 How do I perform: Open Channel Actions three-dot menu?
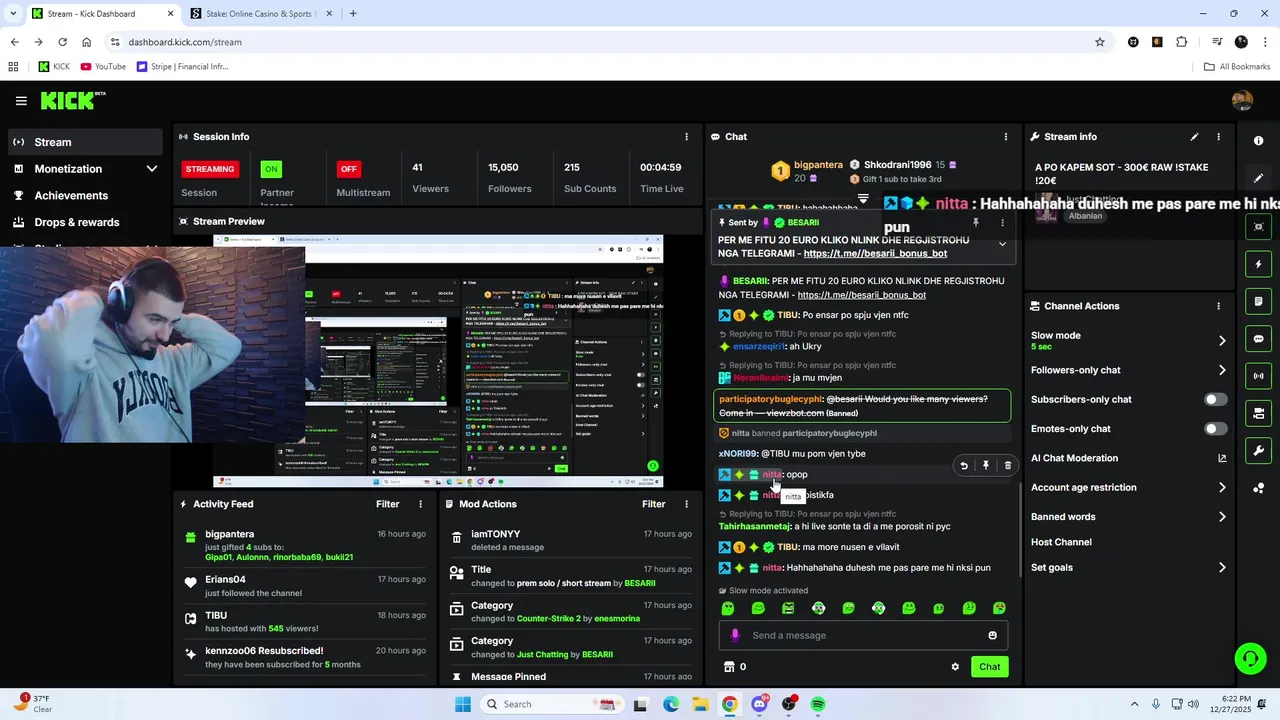coord(1218,306)
